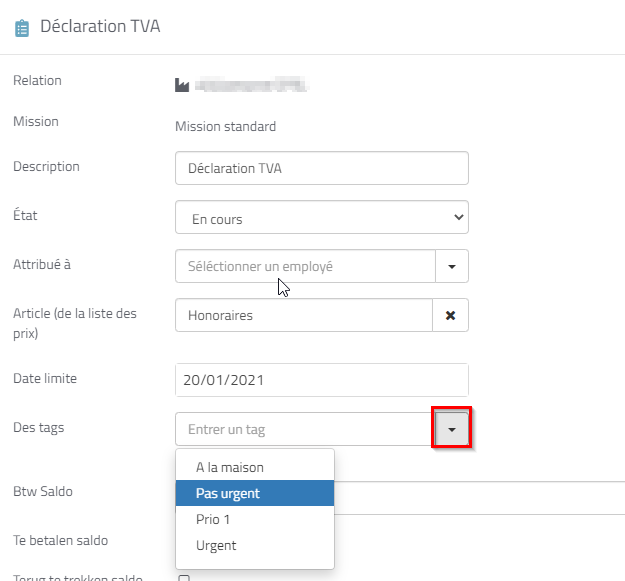Click the 'Déclaration TVA' page heading

pos(100,27)
